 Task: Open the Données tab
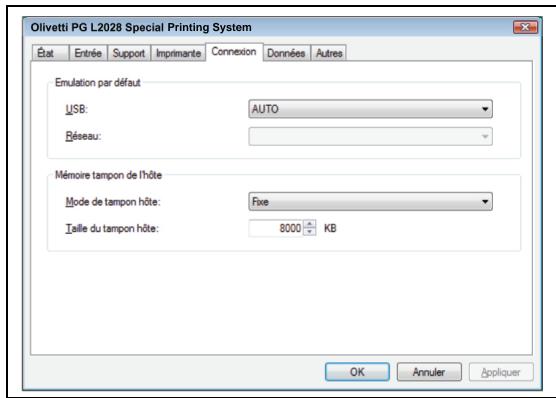coord(286,53)
